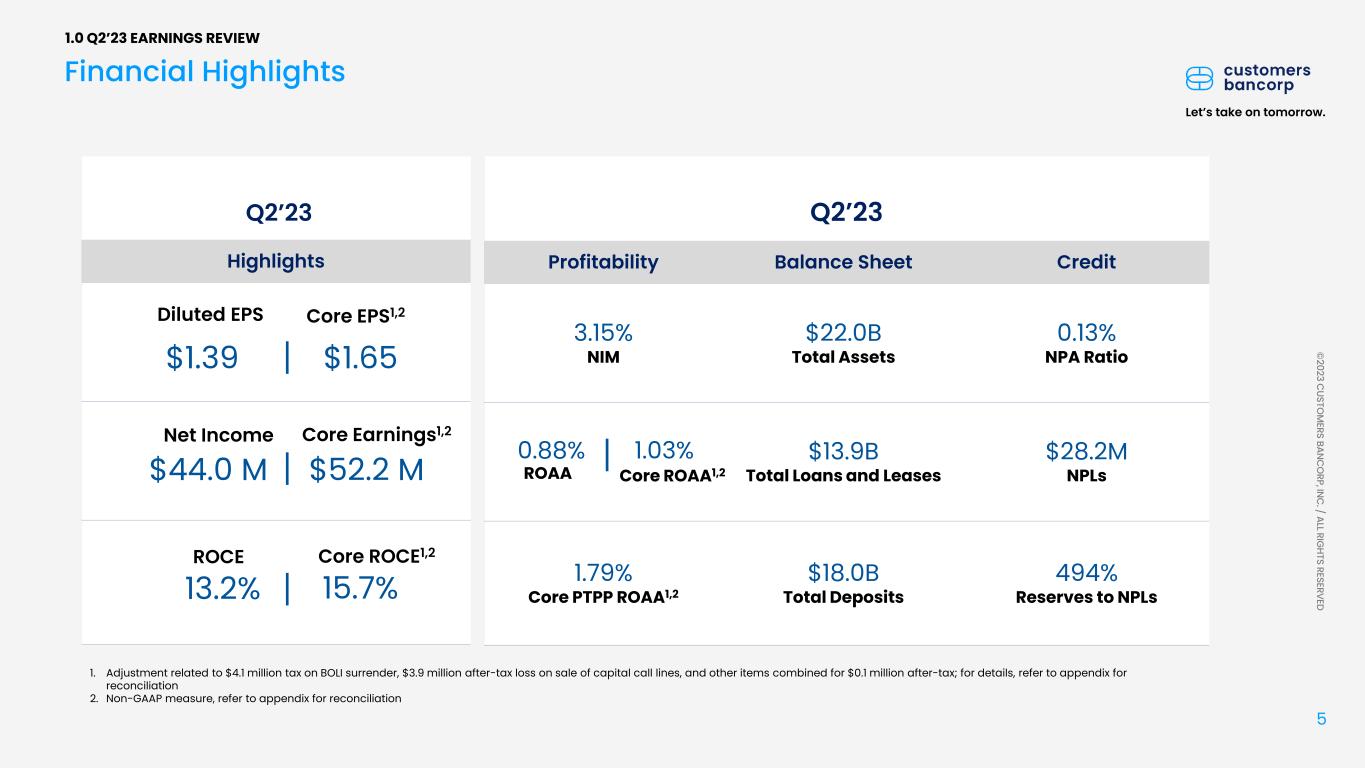The width and height of the screenshot is (1365, 768).
Task: Click the $22.0B Total Assets figure
Action: coord(843,333)
